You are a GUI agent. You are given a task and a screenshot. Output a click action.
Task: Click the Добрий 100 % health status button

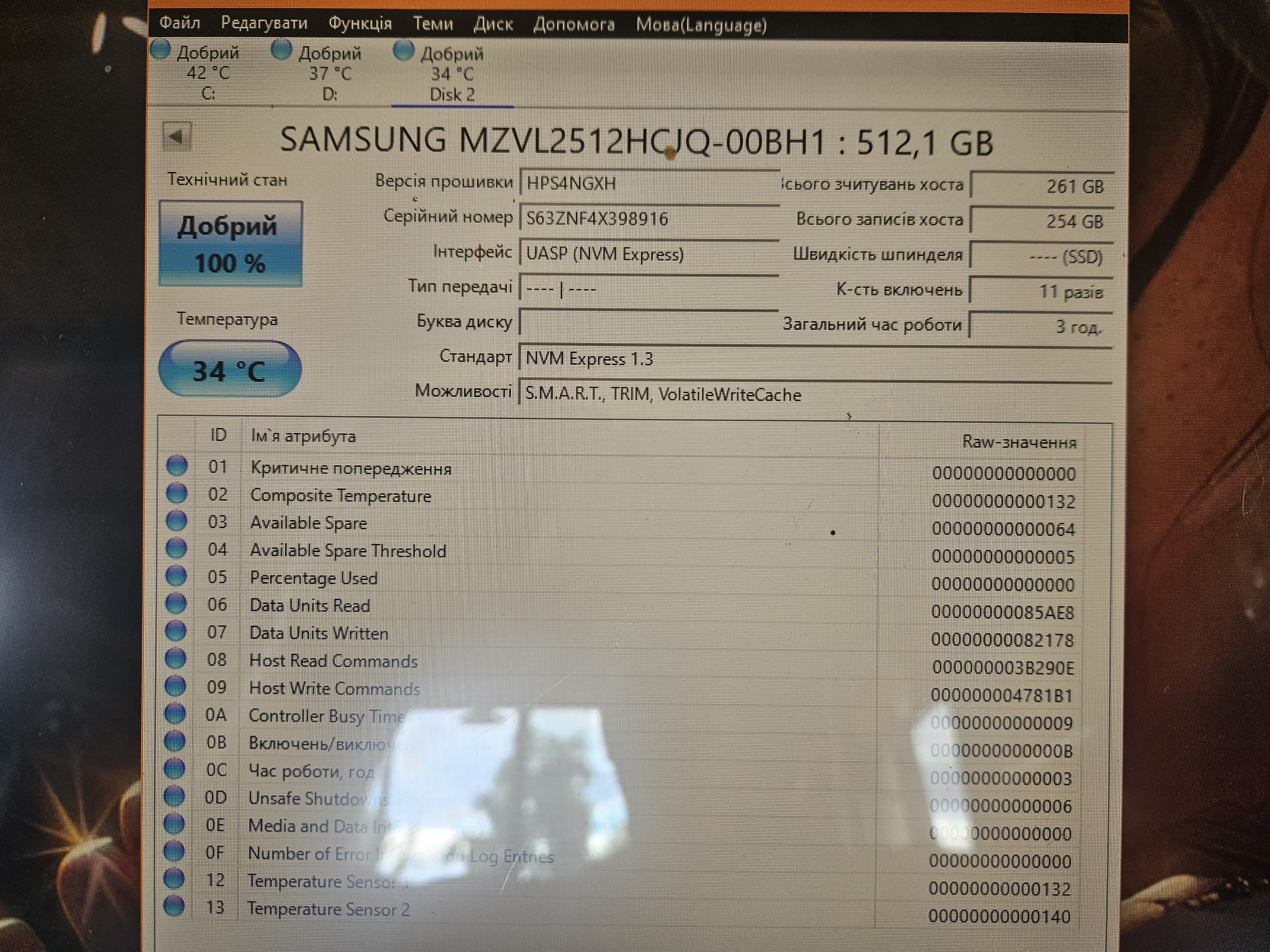click(x=231, y=243)
